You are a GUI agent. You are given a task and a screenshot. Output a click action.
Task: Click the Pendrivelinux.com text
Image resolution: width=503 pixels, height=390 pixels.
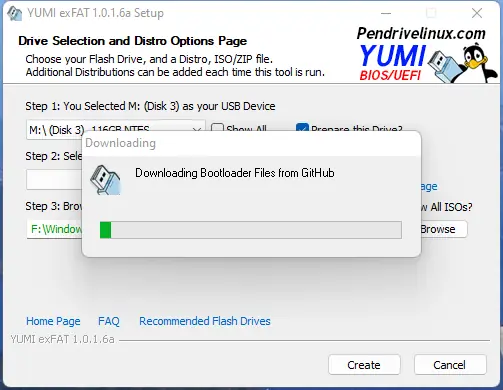(421, 34)
